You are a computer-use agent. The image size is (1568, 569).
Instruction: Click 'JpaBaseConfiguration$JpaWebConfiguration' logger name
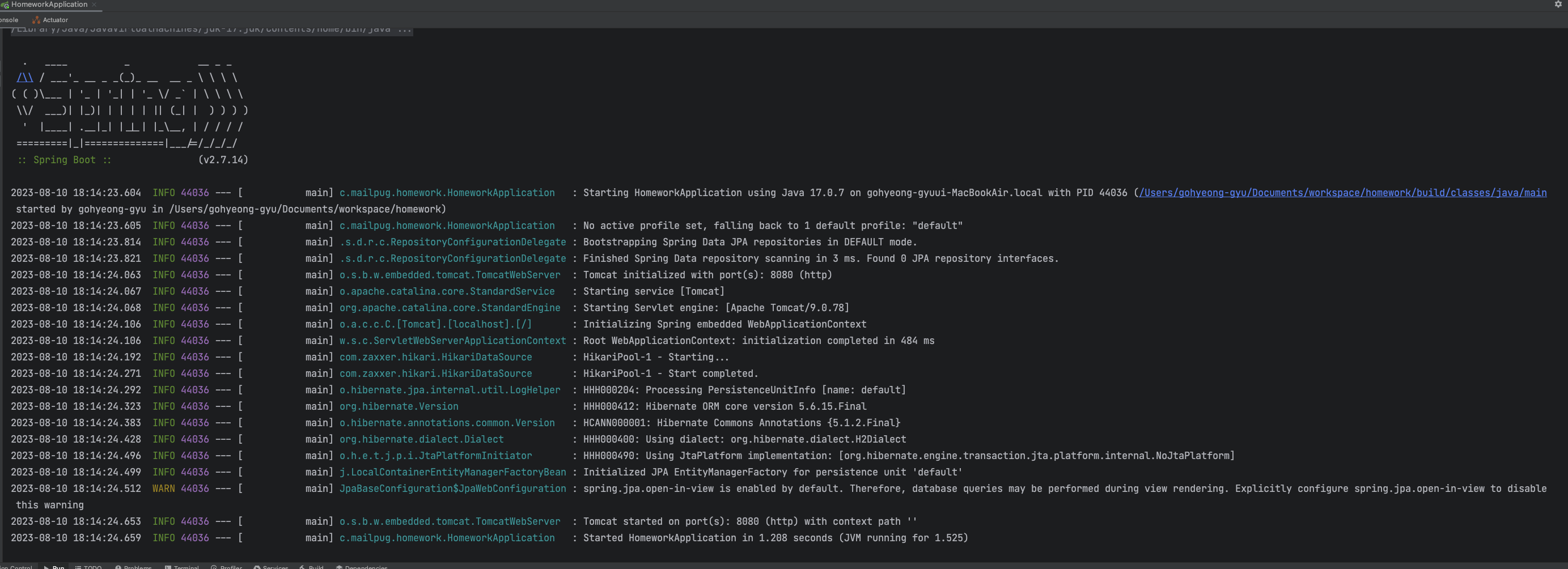[x=452, y=489]
